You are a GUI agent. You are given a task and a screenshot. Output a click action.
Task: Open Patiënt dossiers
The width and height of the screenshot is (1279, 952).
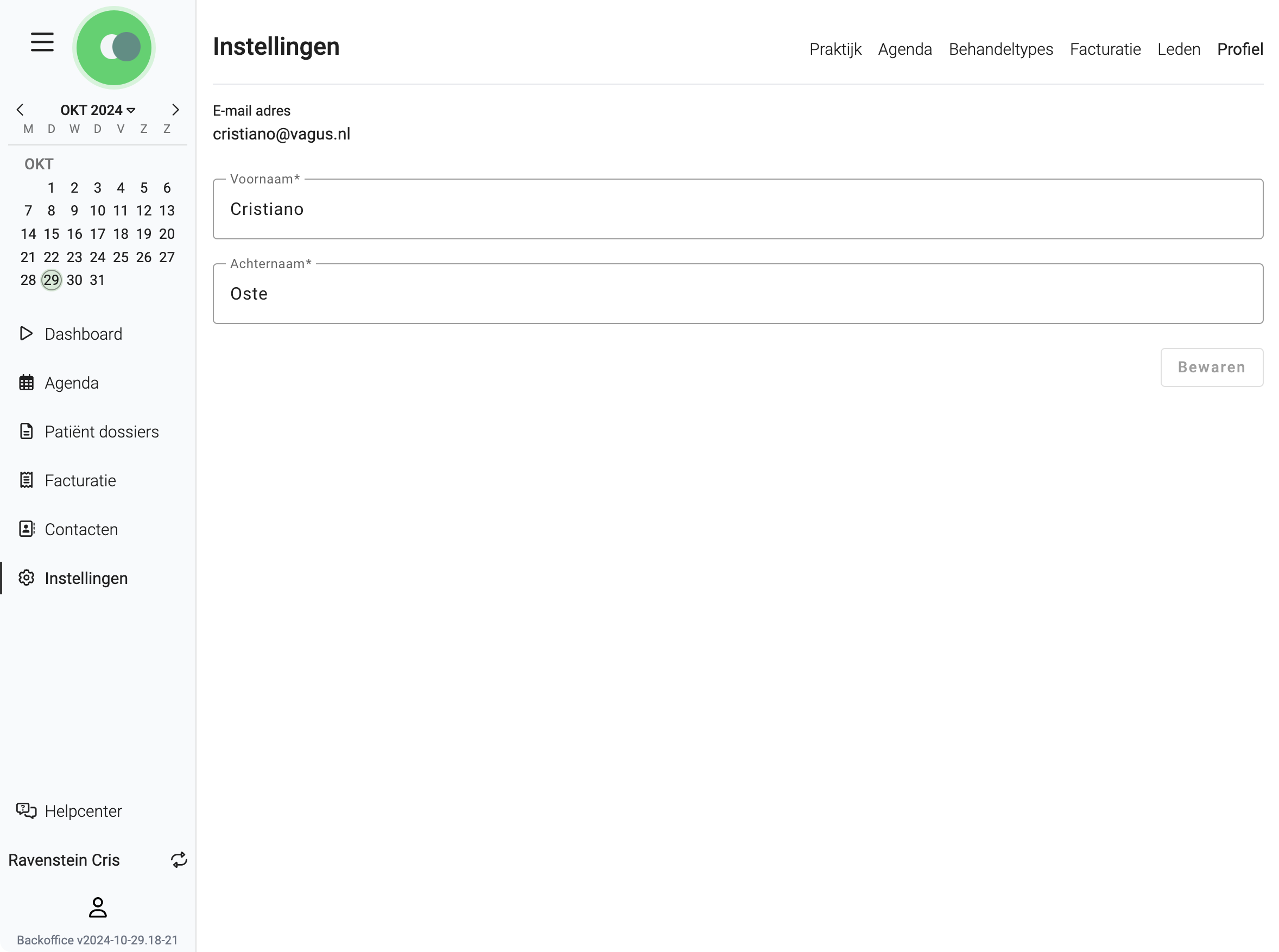click(x=102, y=431)
